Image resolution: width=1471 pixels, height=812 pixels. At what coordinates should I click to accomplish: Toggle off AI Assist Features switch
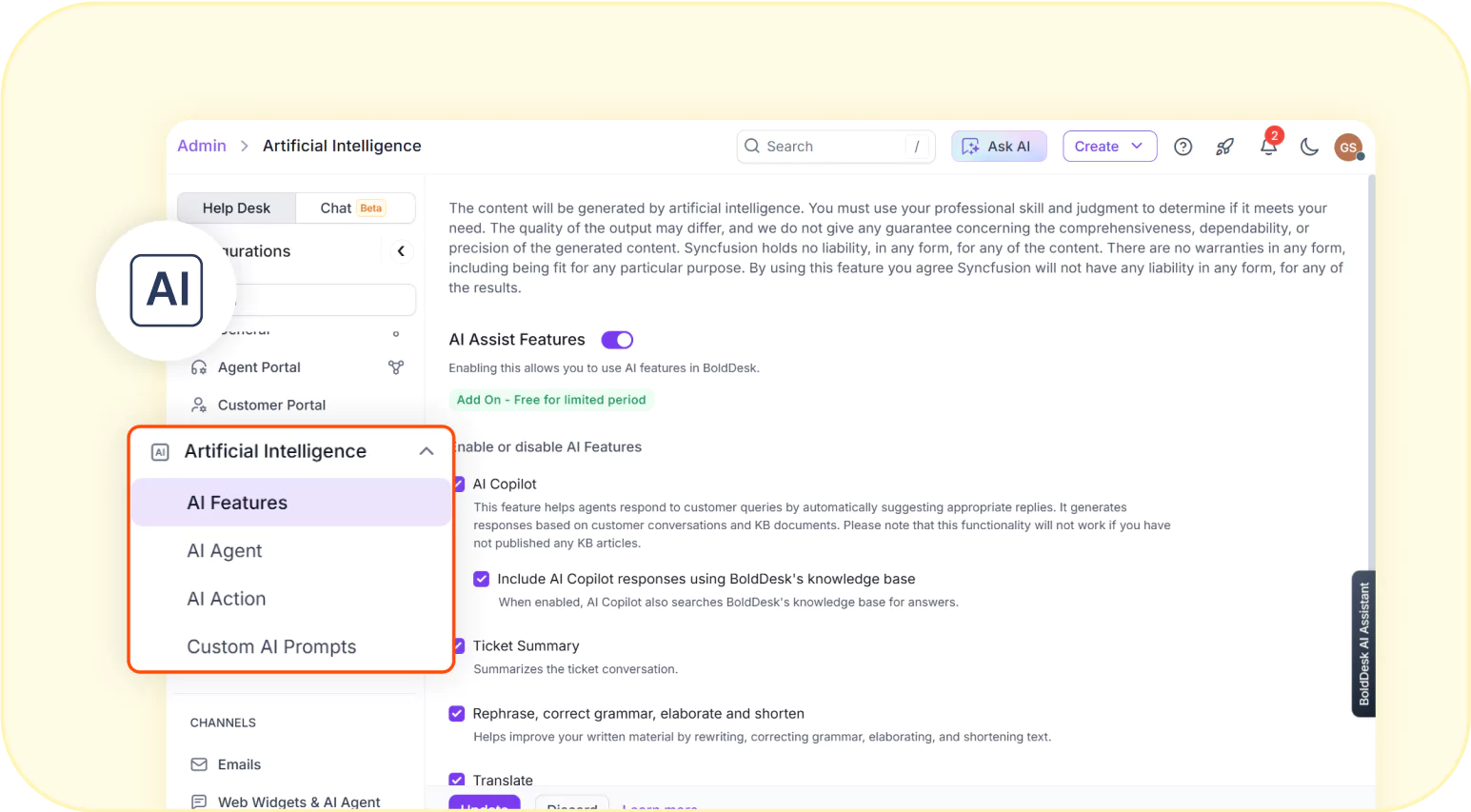617,340
